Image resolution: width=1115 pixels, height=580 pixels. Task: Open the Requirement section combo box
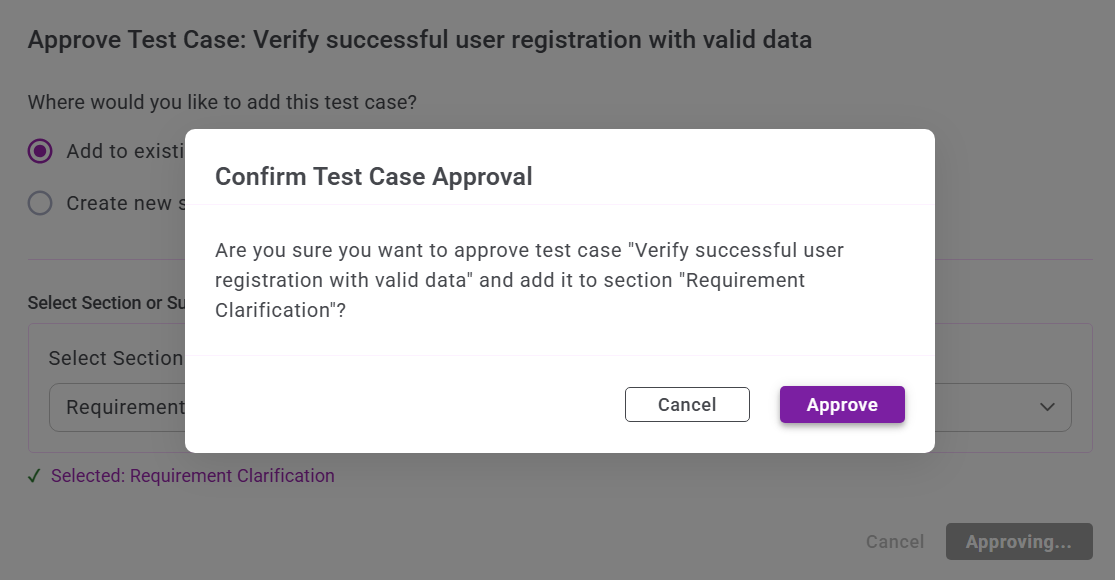[120, 407]
